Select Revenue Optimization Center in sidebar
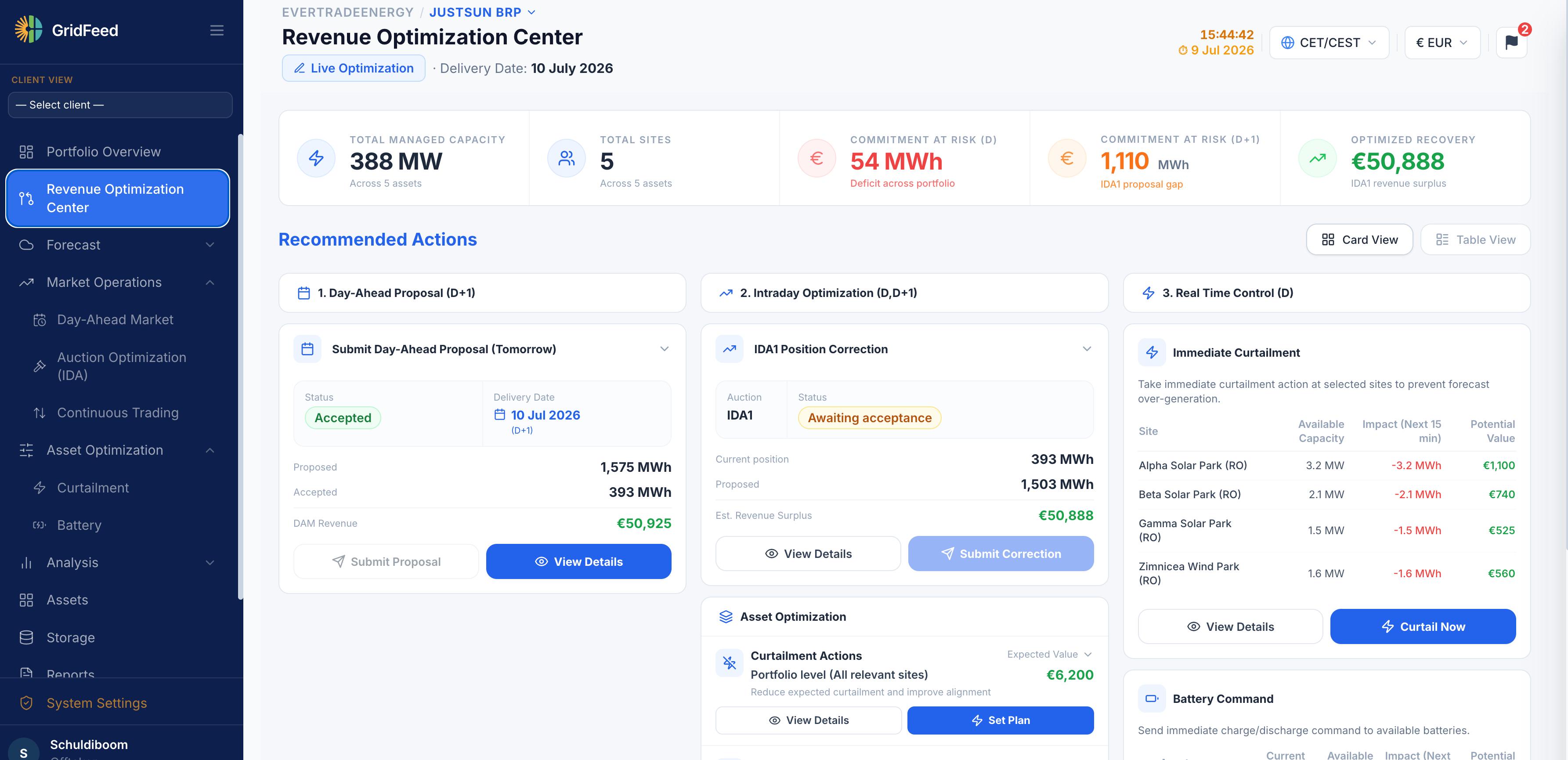The image size is (1568, 760). tap(117, 198)
